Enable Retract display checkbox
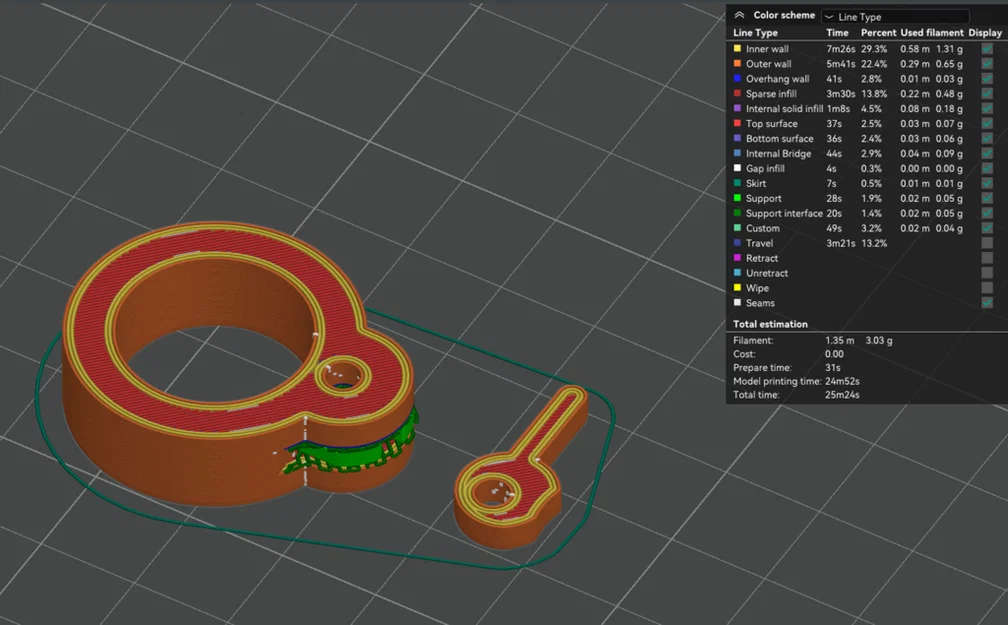 [987, 258]
